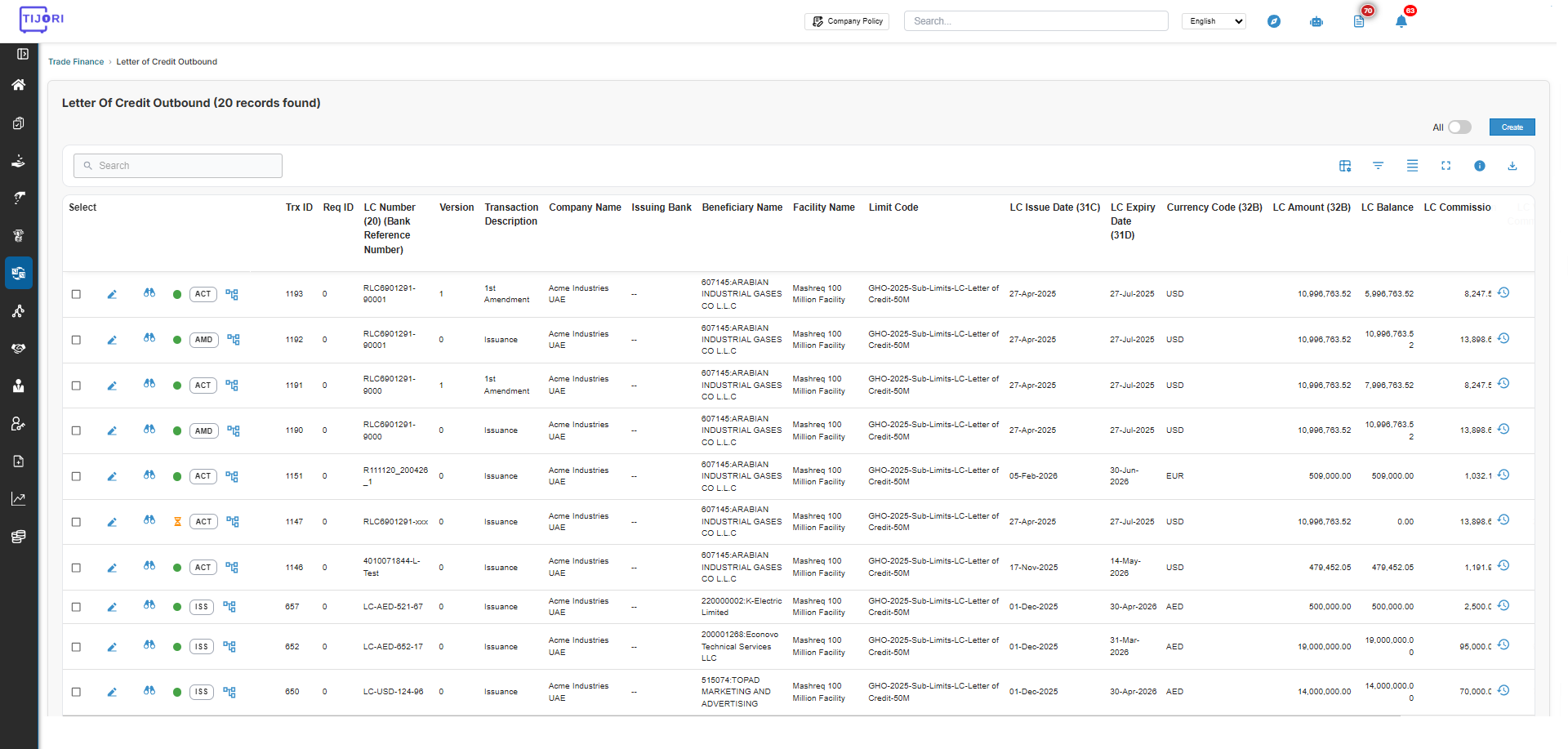Open the hand-receiving-money sidebar icon
This screenshot has height=749, width=1568.
[18, 161]
